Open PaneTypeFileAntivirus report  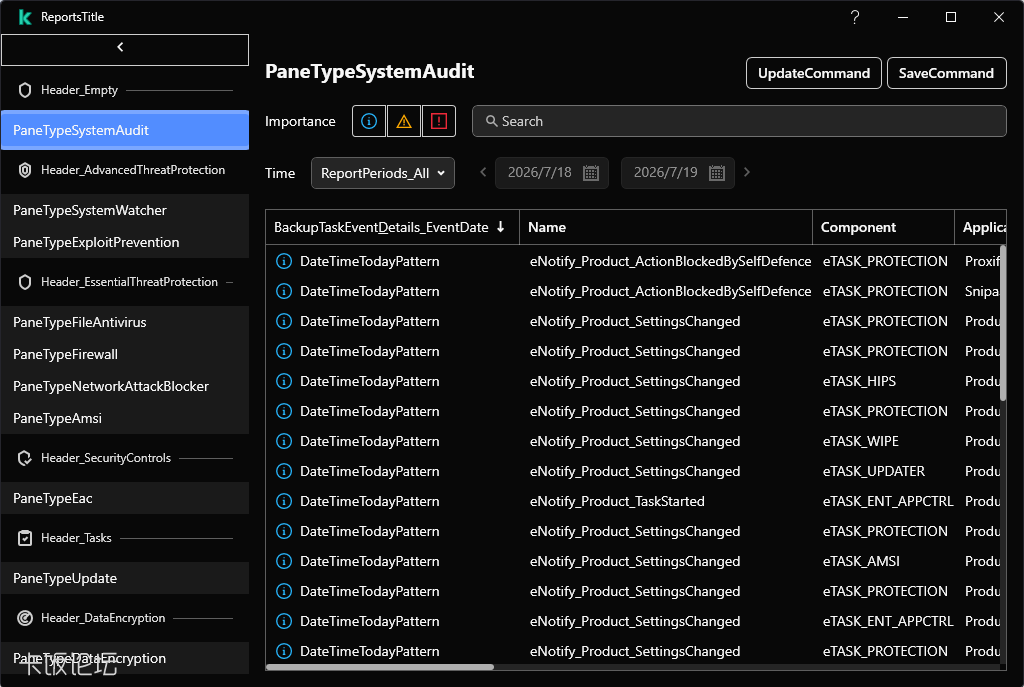[x=125, y=322]
